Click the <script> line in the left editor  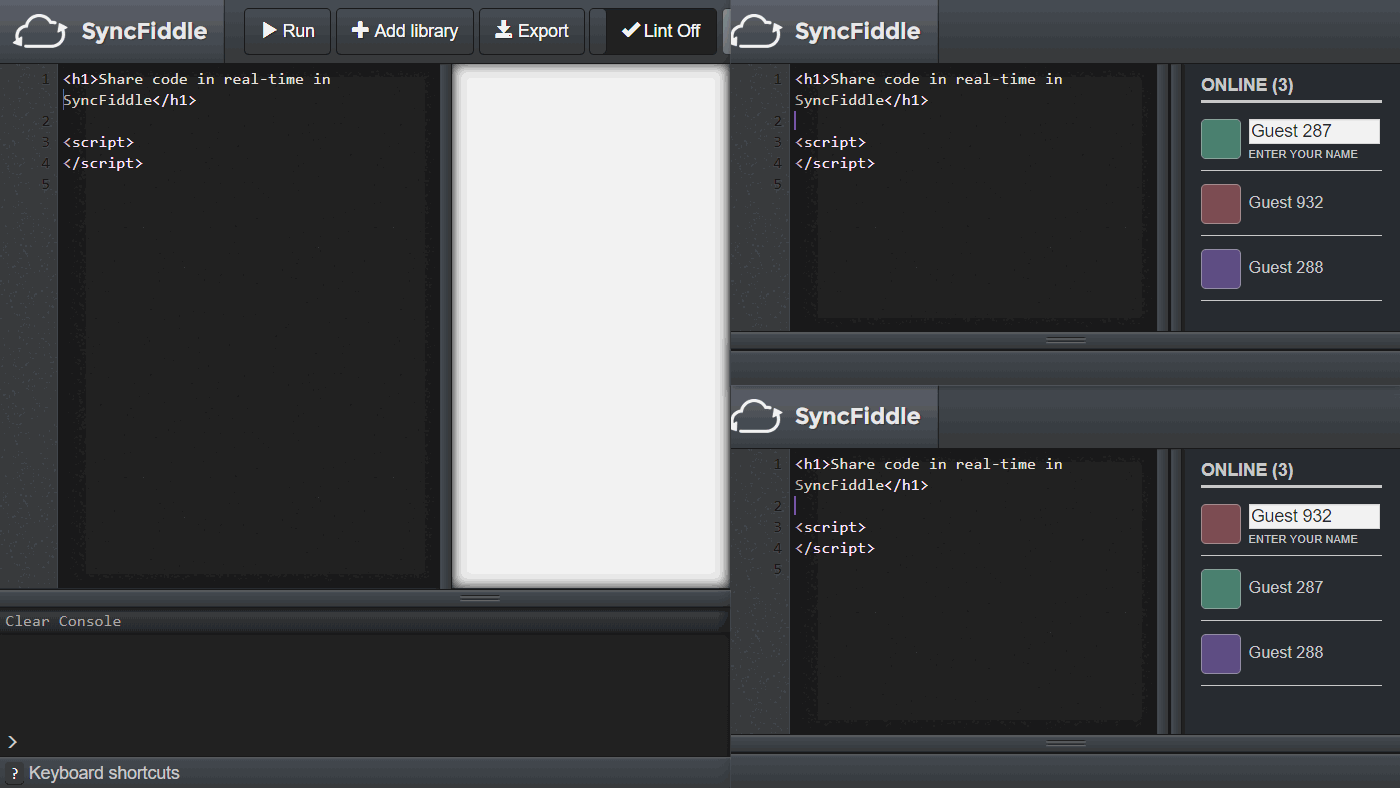click(x=98, y=142)
